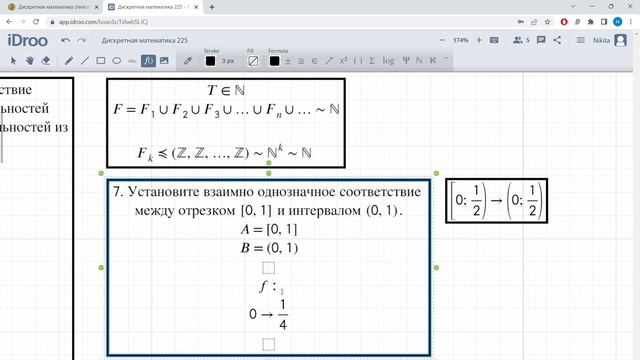This screenshot has width=640, height=360.
Task: Open the congruence relations formula group
Action: point(301,61)
